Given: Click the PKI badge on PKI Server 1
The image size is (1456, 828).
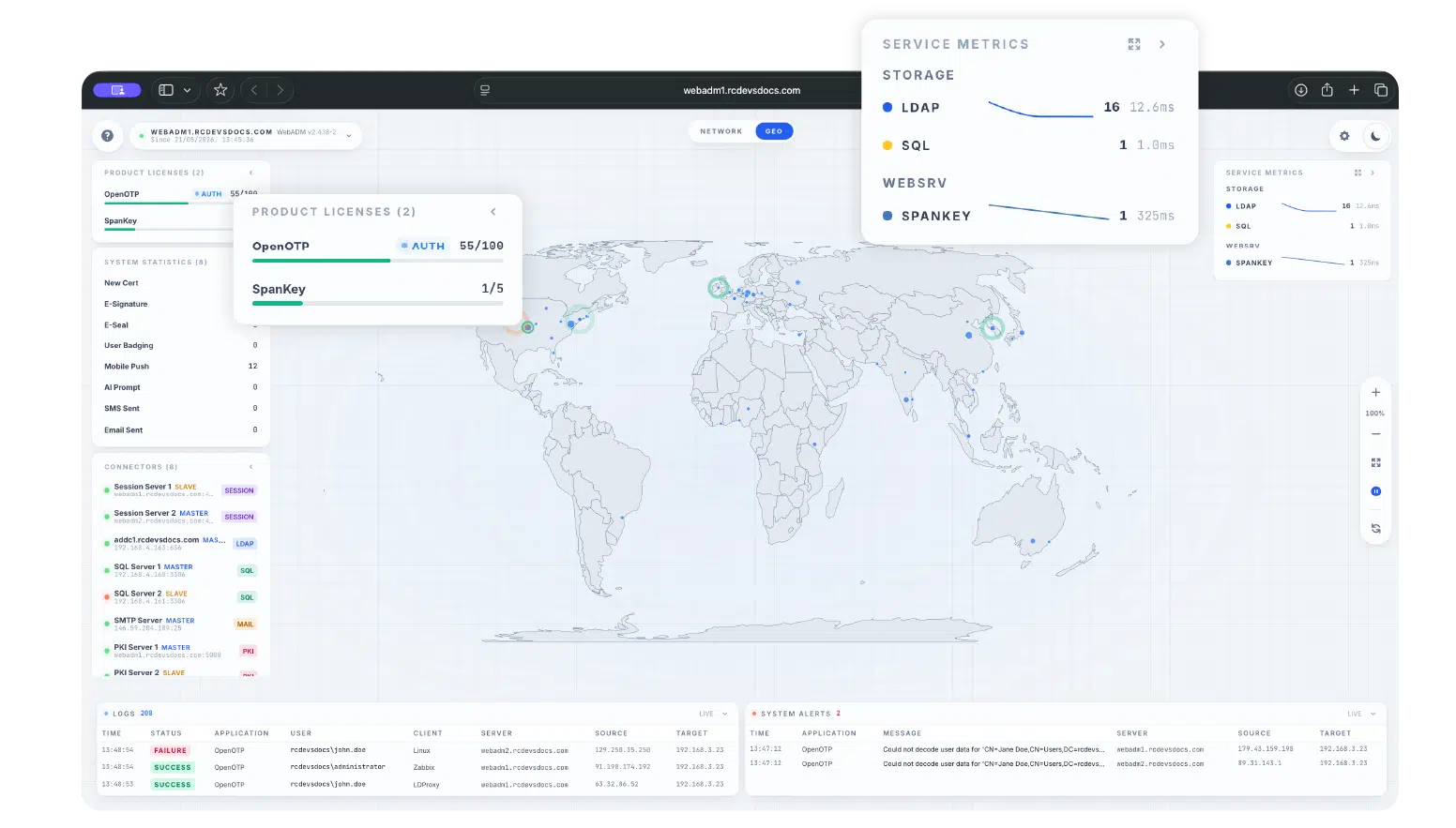Looking at the screenshot, I should (x=249, y=651).
